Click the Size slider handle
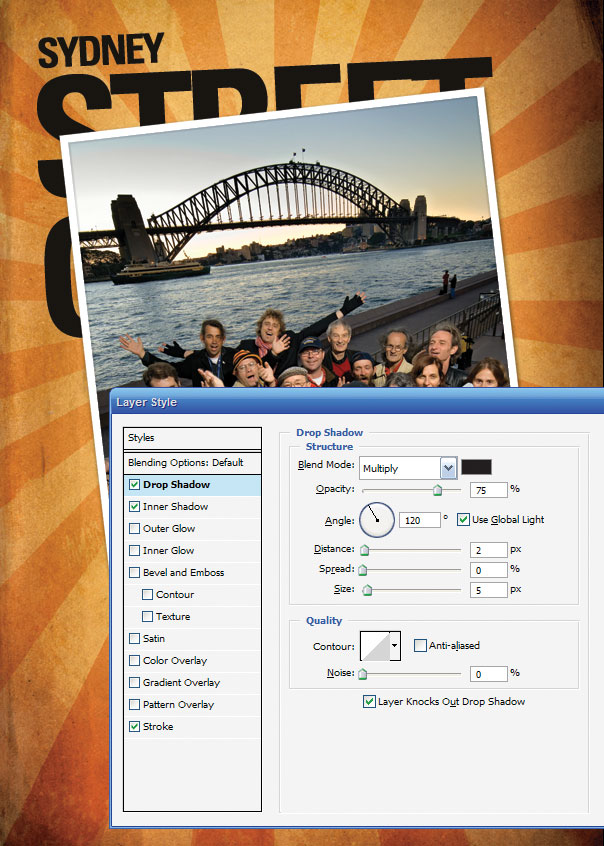The width and height of the screenshot is (604, 846). click(x=368, y=590)
